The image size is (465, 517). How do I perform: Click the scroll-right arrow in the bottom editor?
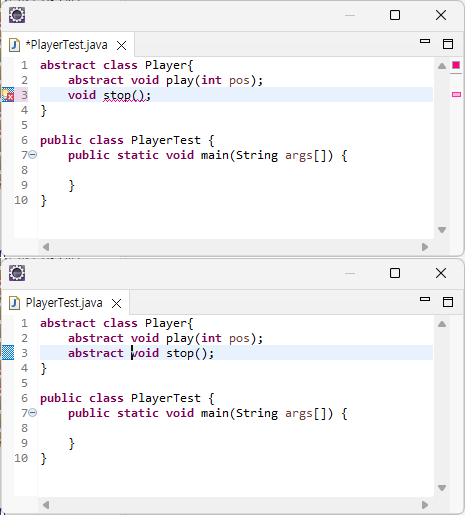(x=425, y=505)
